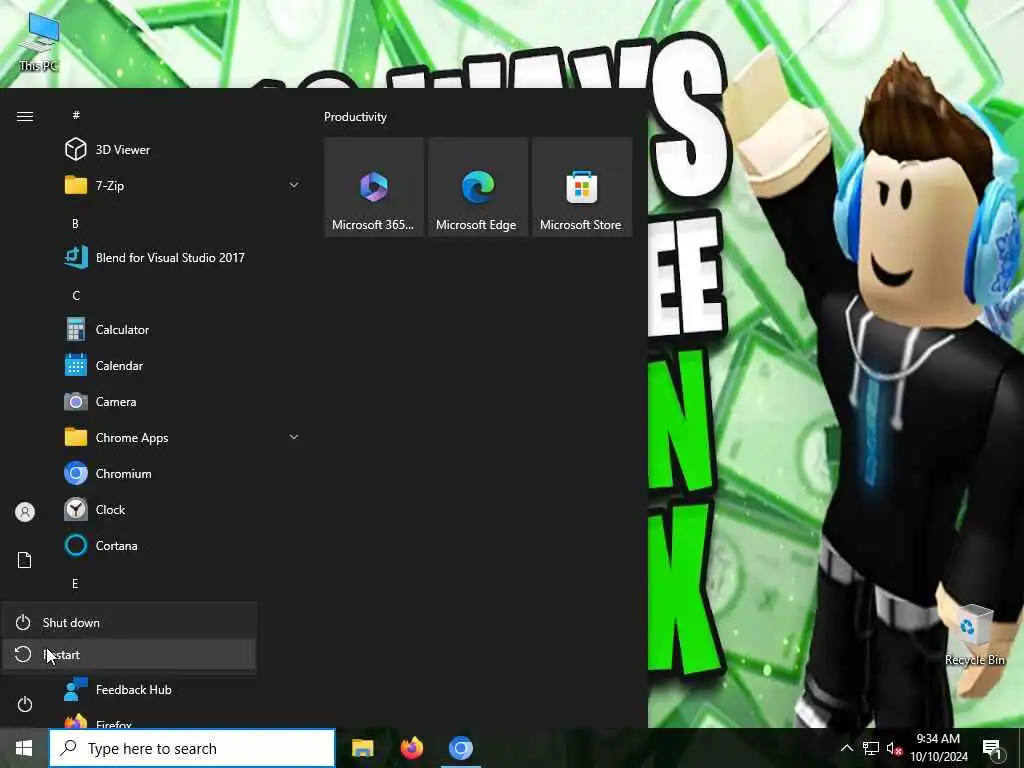Open the Action Center notifications icon
This screenshot has height=768, width=1024.
pos(992,748)
